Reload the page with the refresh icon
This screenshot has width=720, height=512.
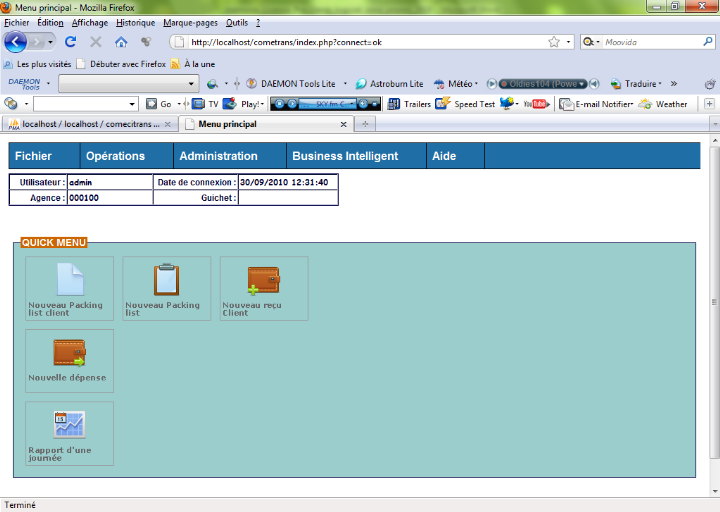point(70,42)
